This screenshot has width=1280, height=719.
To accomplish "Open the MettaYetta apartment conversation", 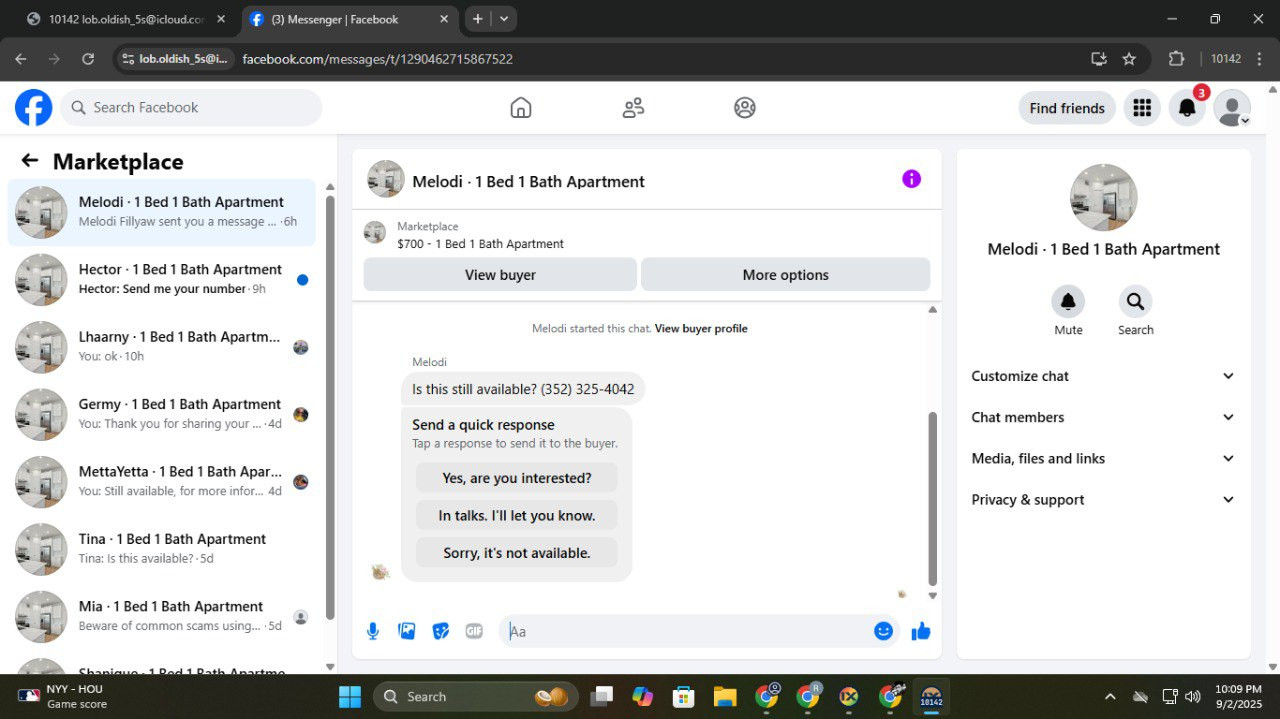I will point(161,482).
